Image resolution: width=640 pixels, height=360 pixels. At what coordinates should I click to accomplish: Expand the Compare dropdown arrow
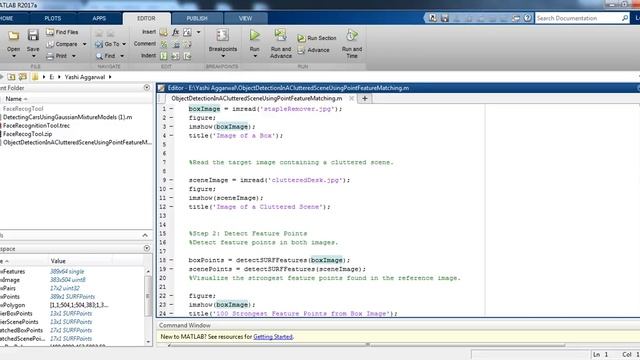click(x=84, y=44)
